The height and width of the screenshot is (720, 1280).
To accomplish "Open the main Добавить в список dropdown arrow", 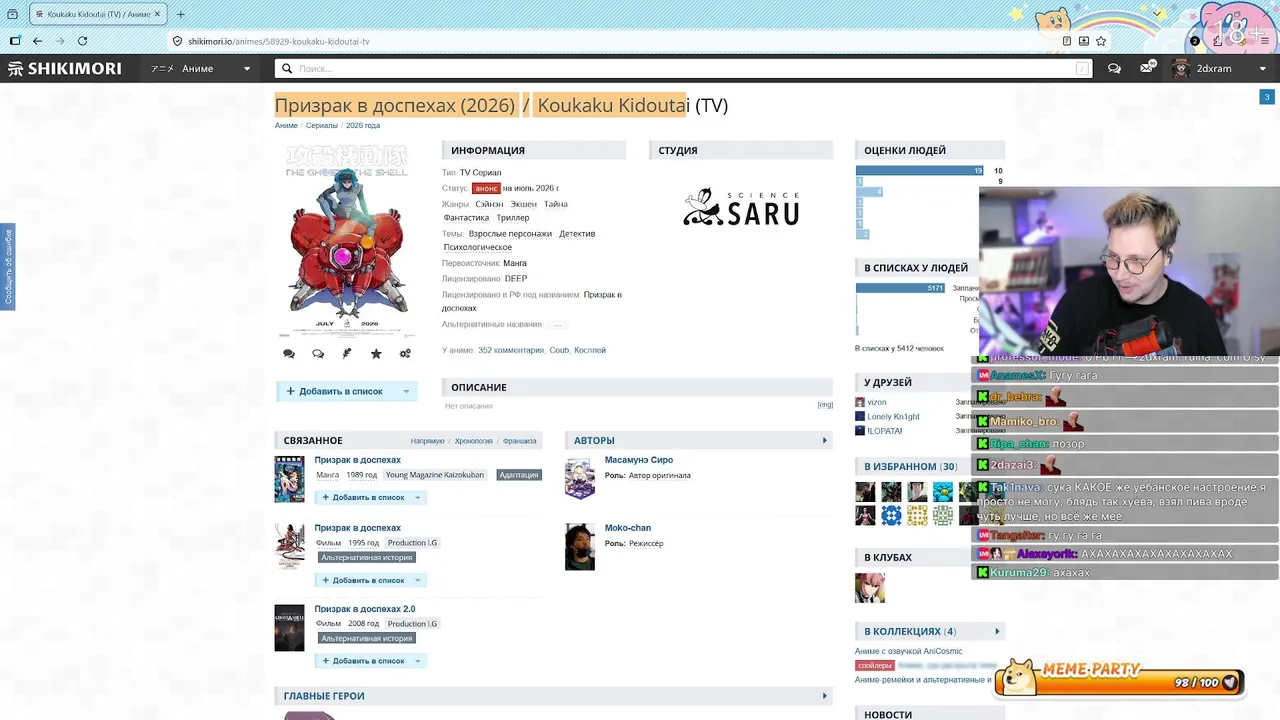I will (406, 392).
